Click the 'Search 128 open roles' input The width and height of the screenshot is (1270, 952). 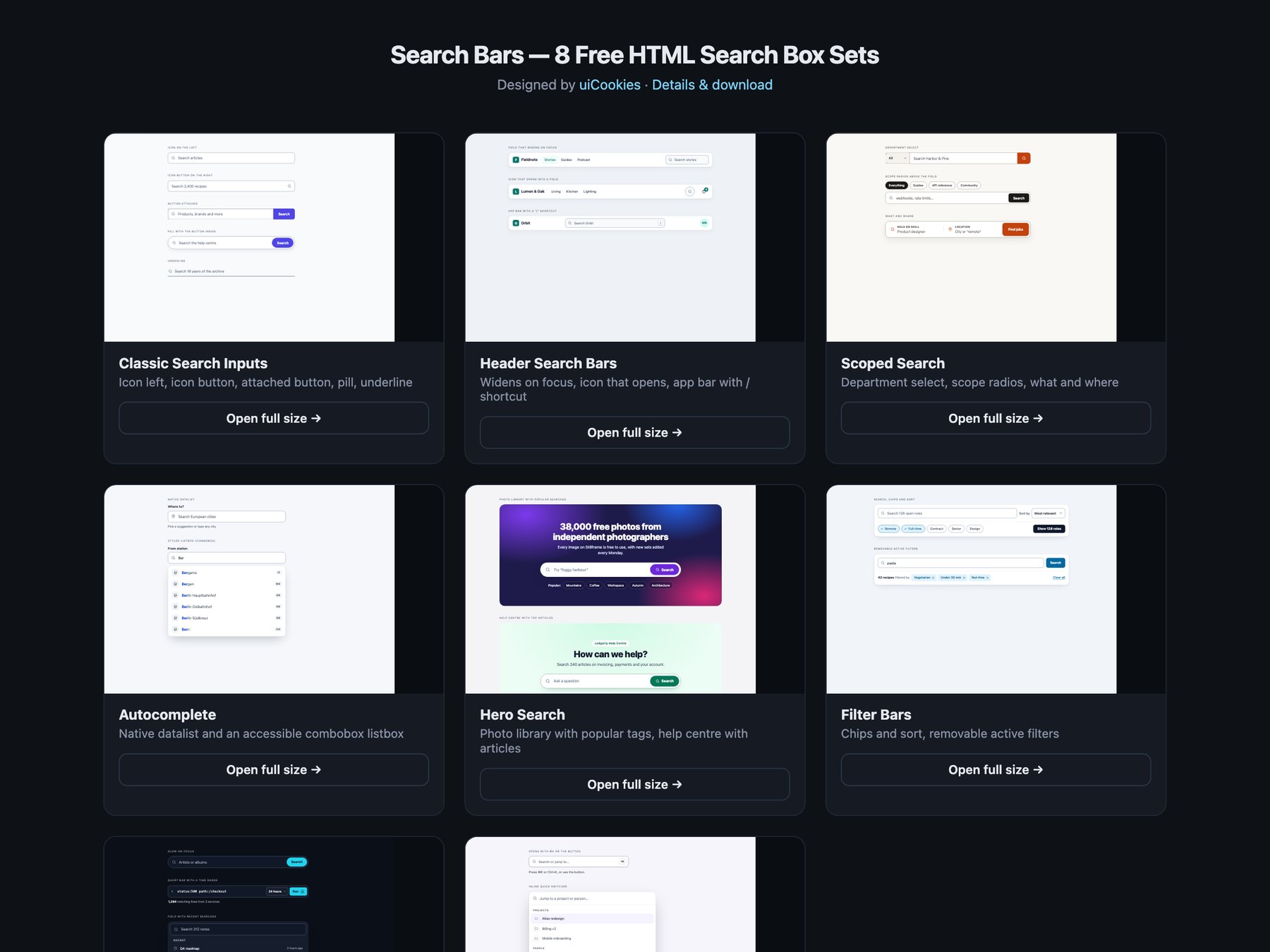948,513
